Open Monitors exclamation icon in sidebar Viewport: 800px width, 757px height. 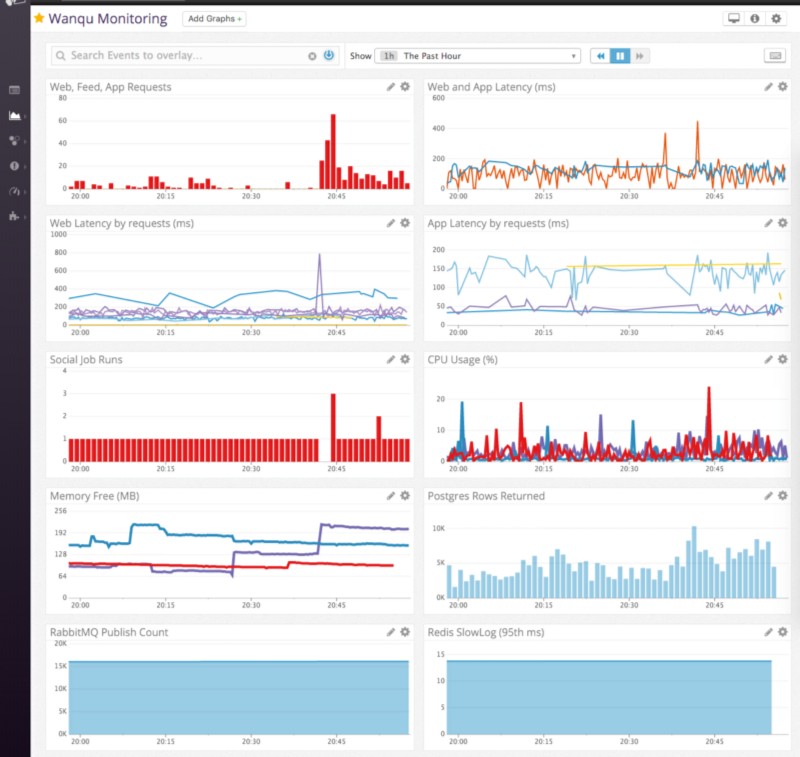[x=15, y=166]
